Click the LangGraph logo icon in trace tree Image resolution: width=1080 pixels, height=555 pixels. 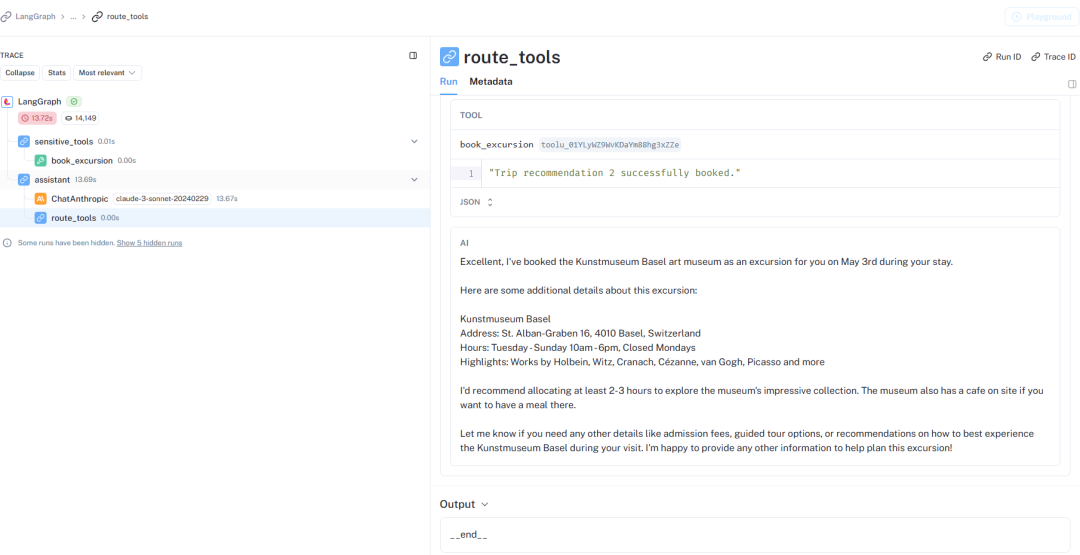click(x=8, y=102)
